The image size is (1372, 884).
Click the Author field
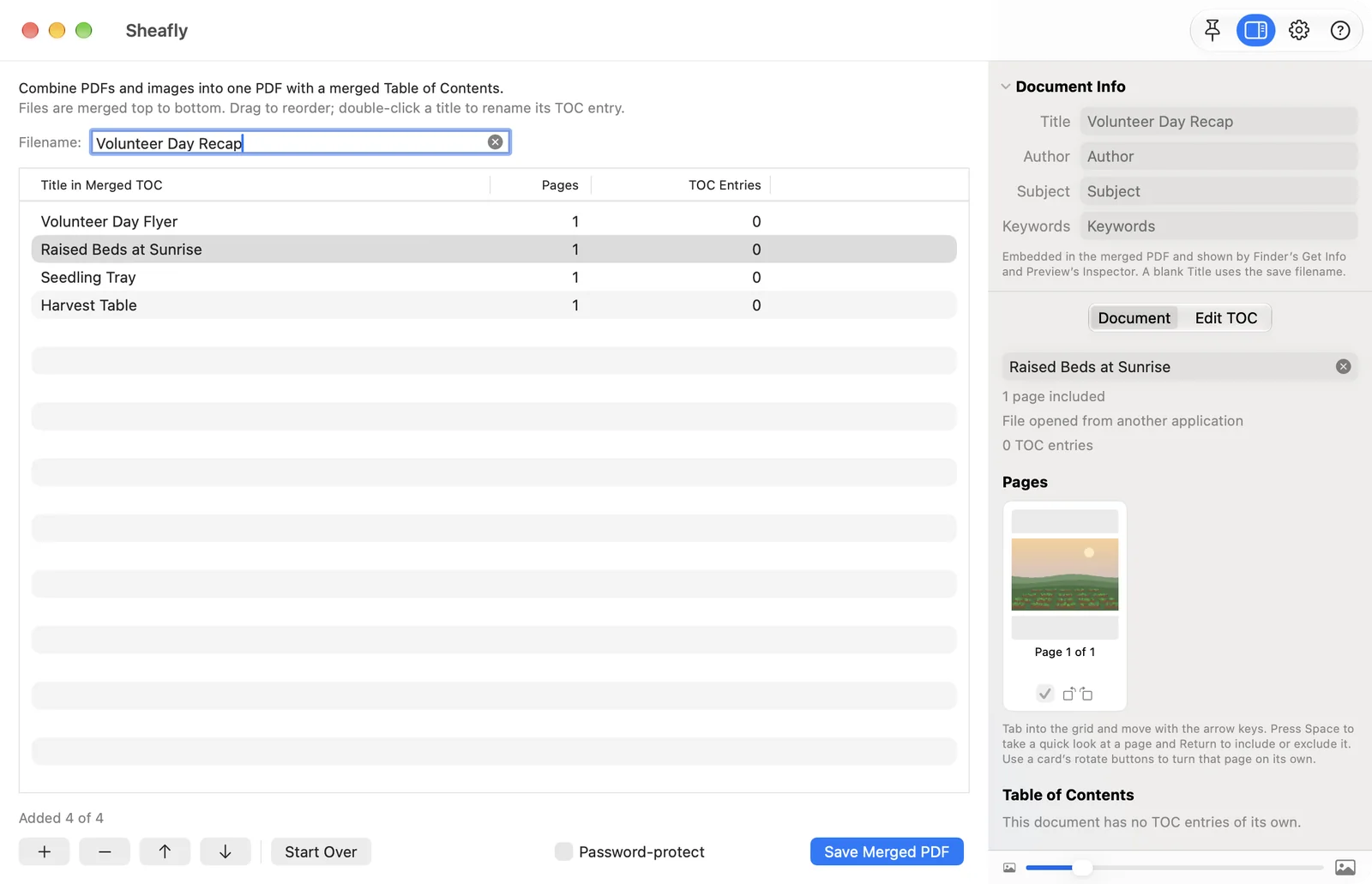point(1219,157)
